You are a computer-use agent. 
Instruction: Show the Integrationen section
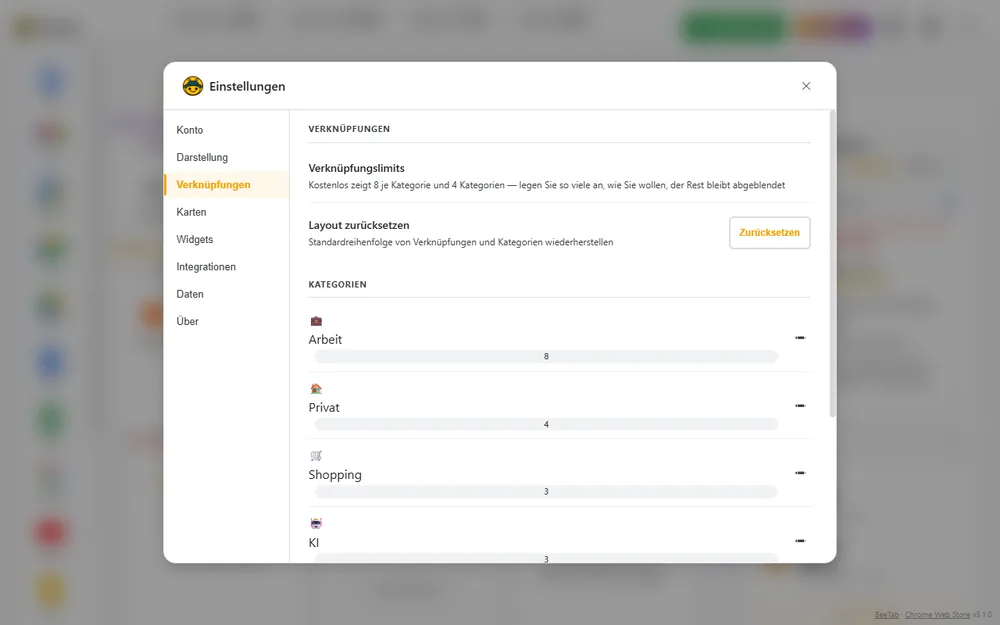point(226,267)
